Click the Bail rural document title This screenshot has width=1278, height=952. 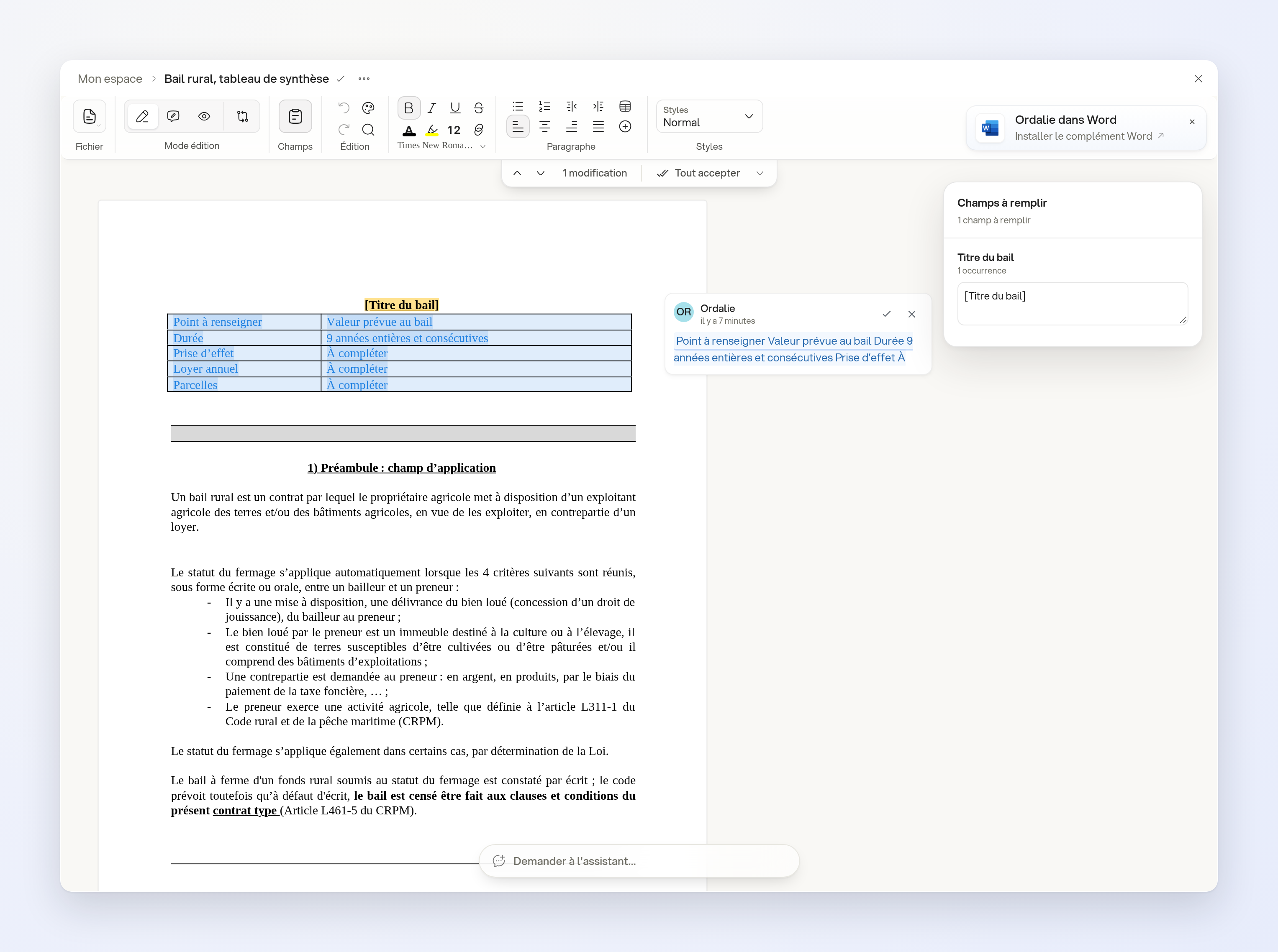click(246, 79)
